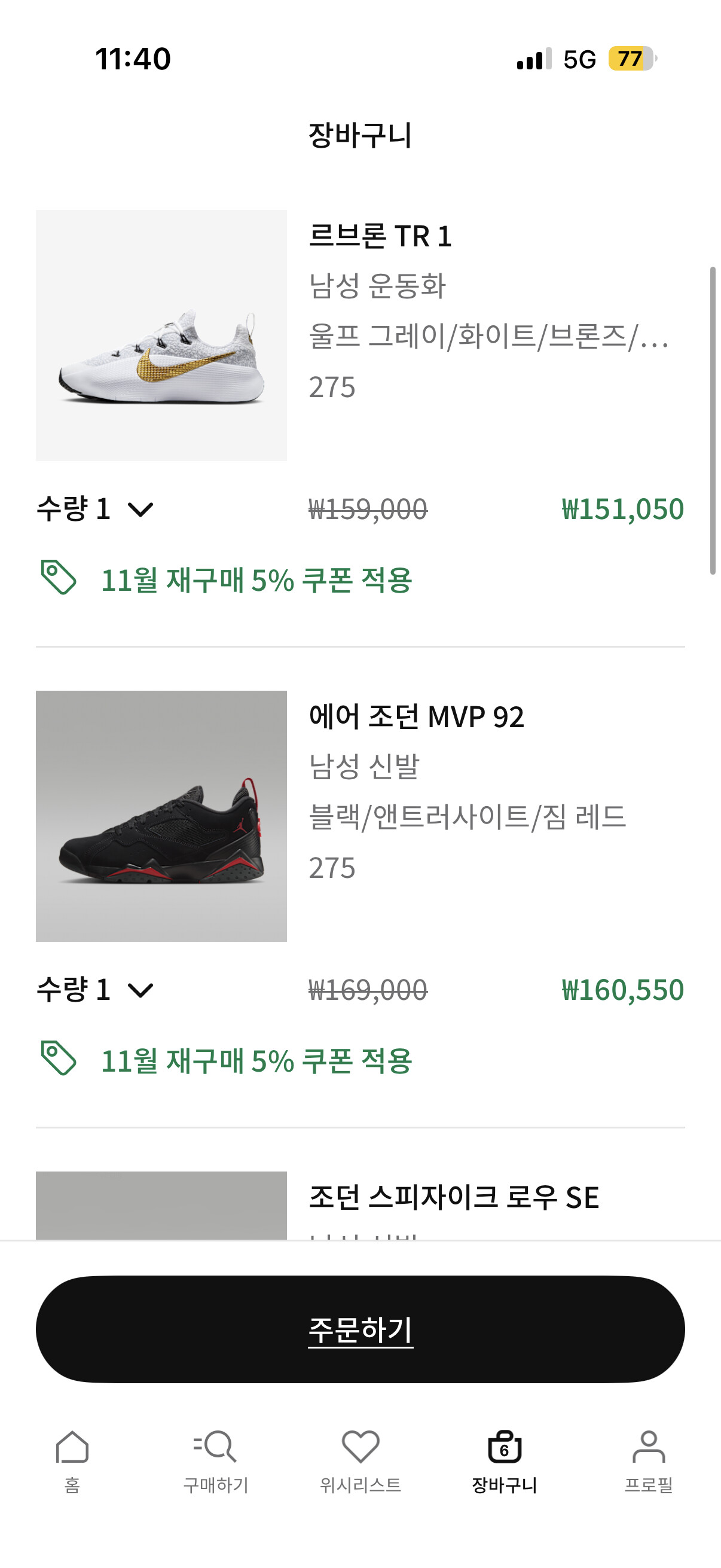Tap the white 르브론 TR 1 shoe thumbnail
This screenshot has width=721, height=1568.
tap(161, 335)
